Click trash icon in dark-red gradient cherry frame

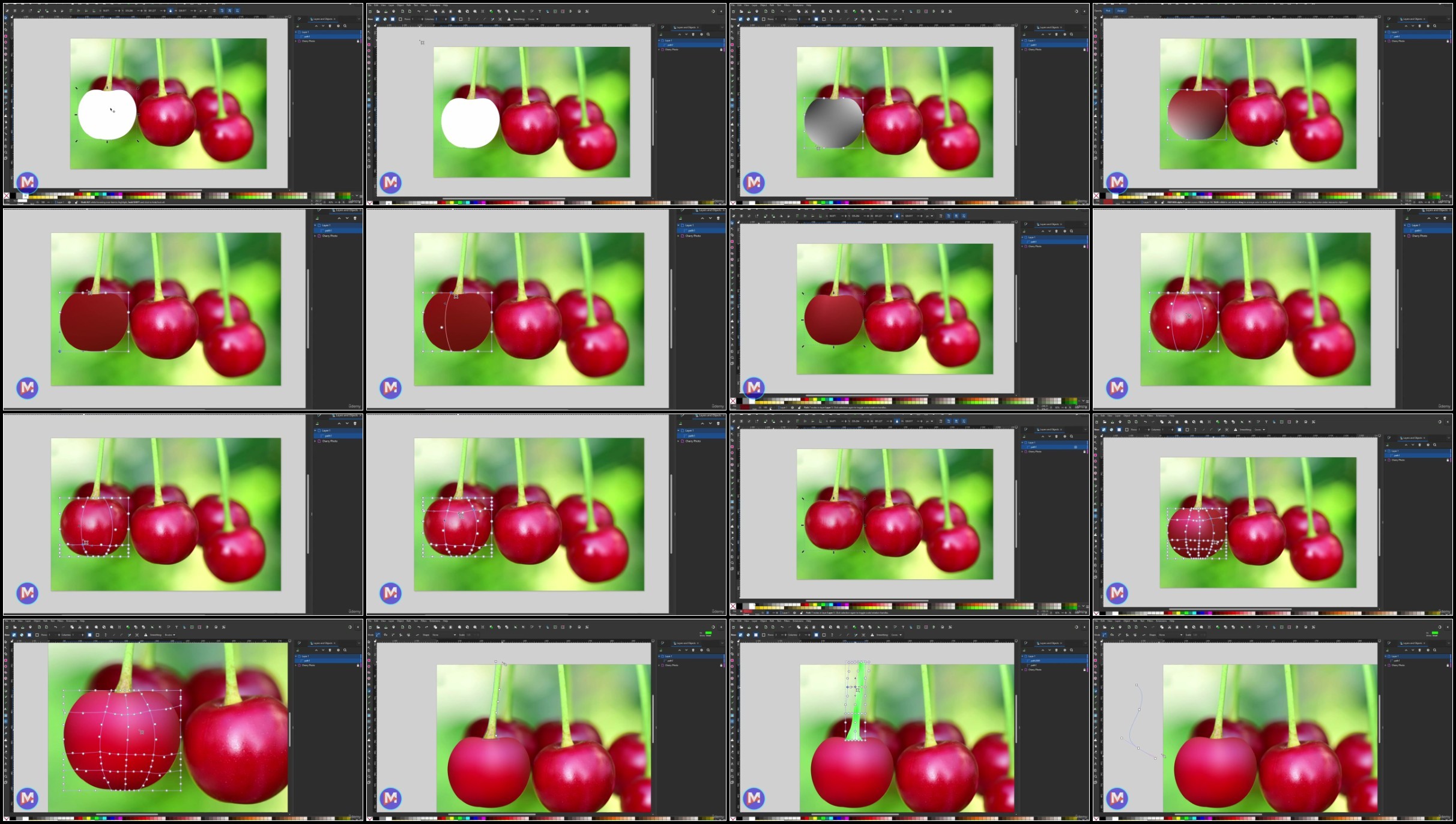tap(1419, 26)
